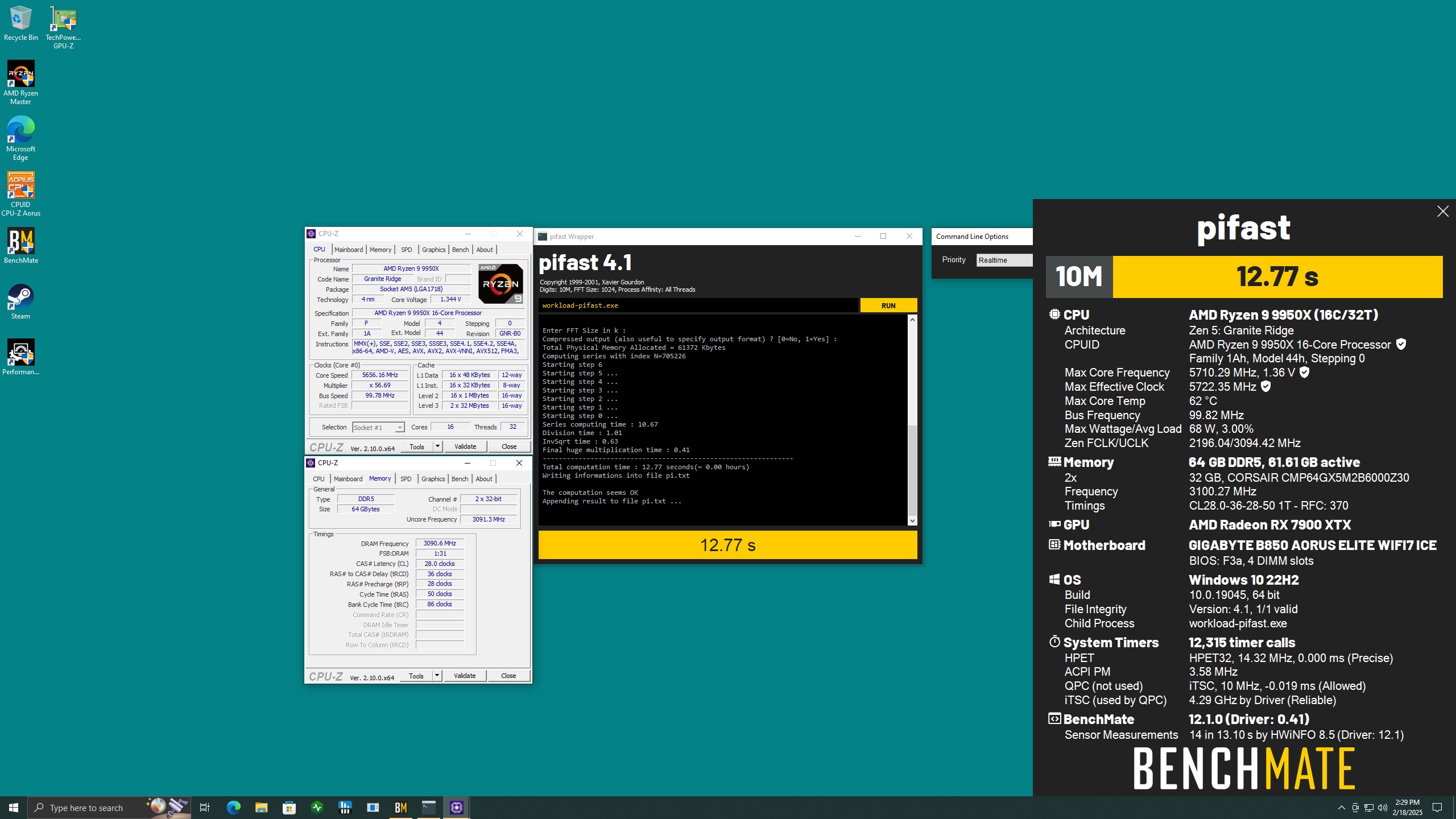Open the Priority Realtime dropdown
This screenshot has height=819, width=1456.
(x=1004, y=260)
